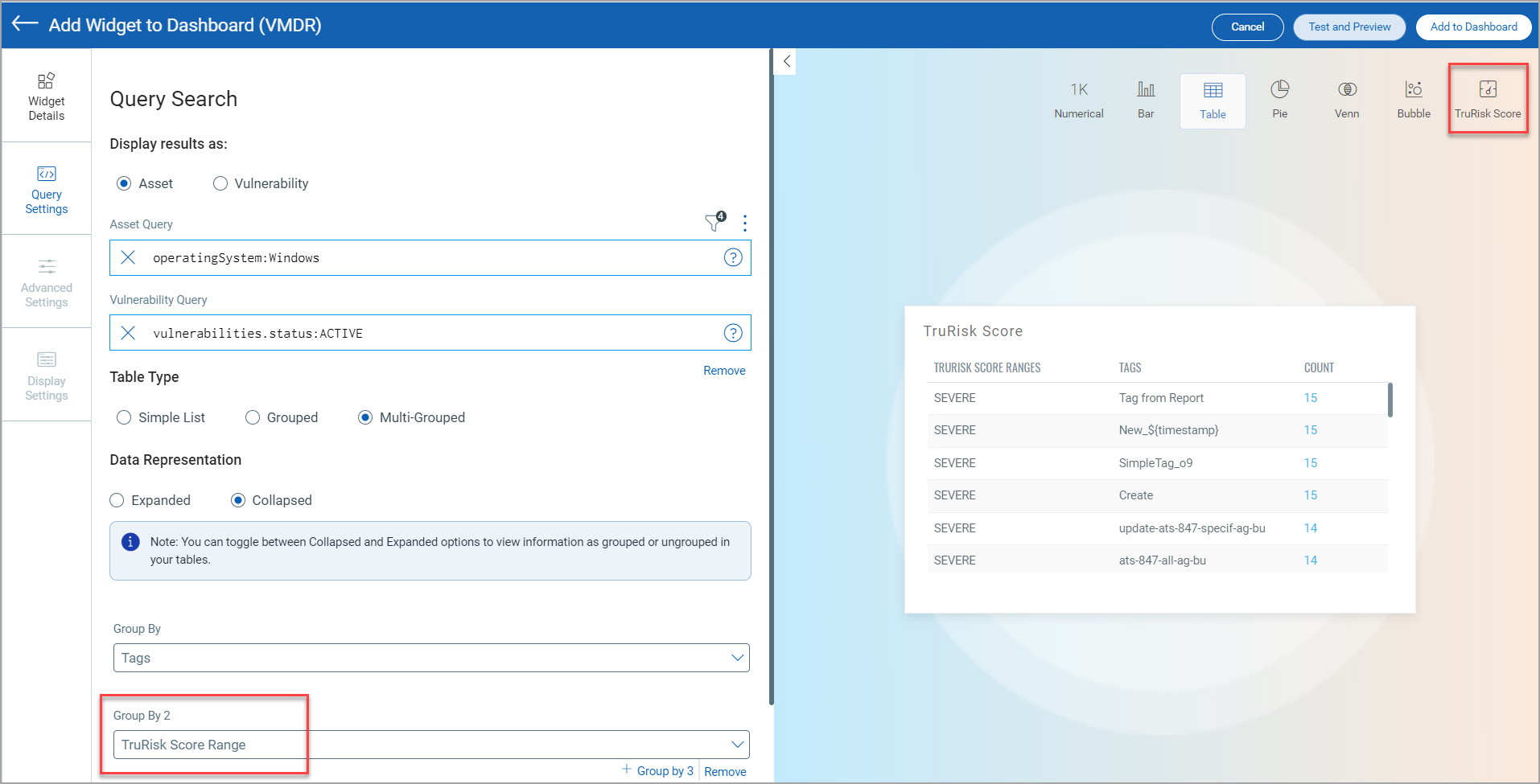Click count 15 for Tag from Report
This screenshot has height=784, width=1540.
coord(1311,398)
